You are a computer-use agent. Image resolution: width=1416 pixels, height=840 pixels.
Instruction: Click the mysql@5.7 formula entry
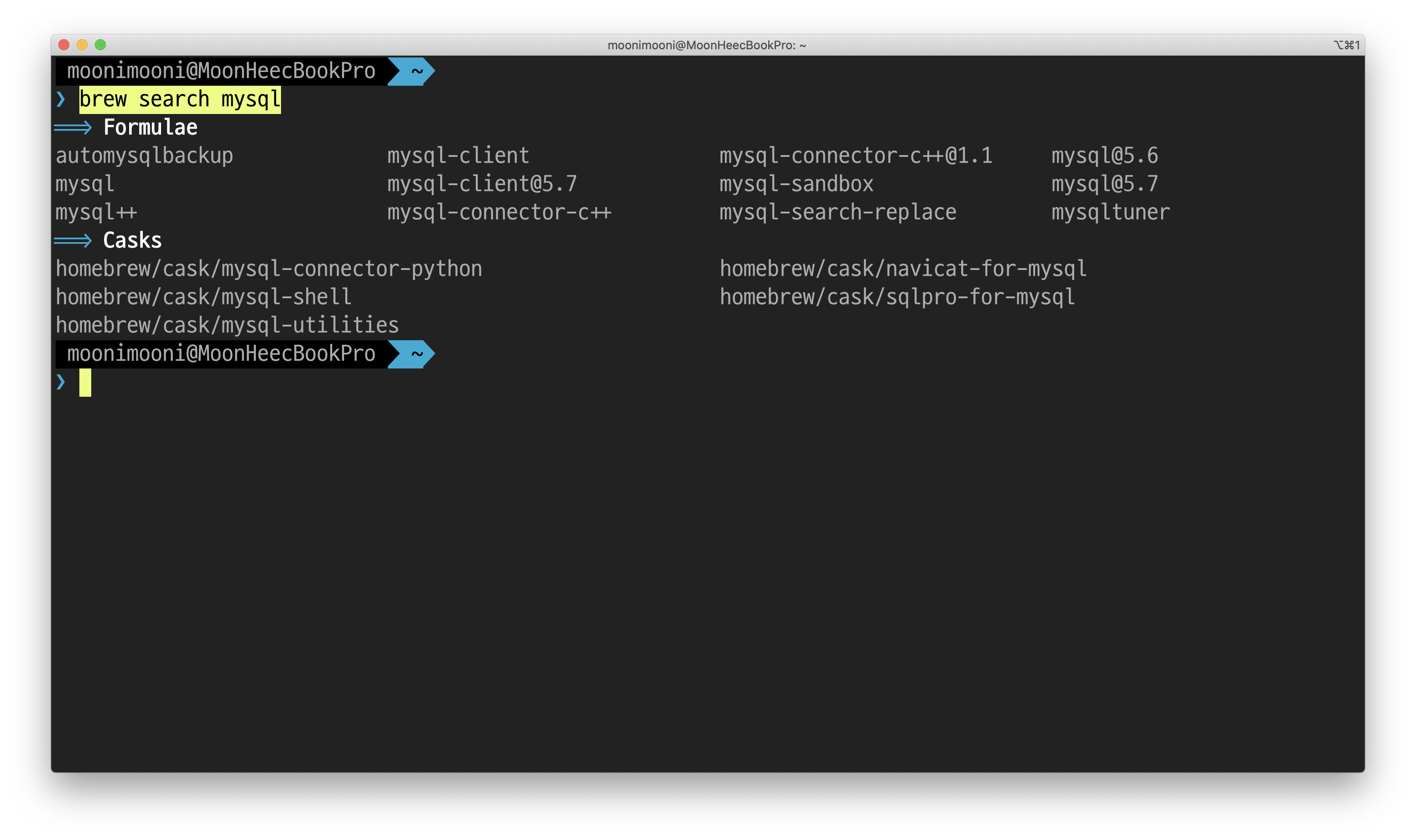click(1104, 184)
